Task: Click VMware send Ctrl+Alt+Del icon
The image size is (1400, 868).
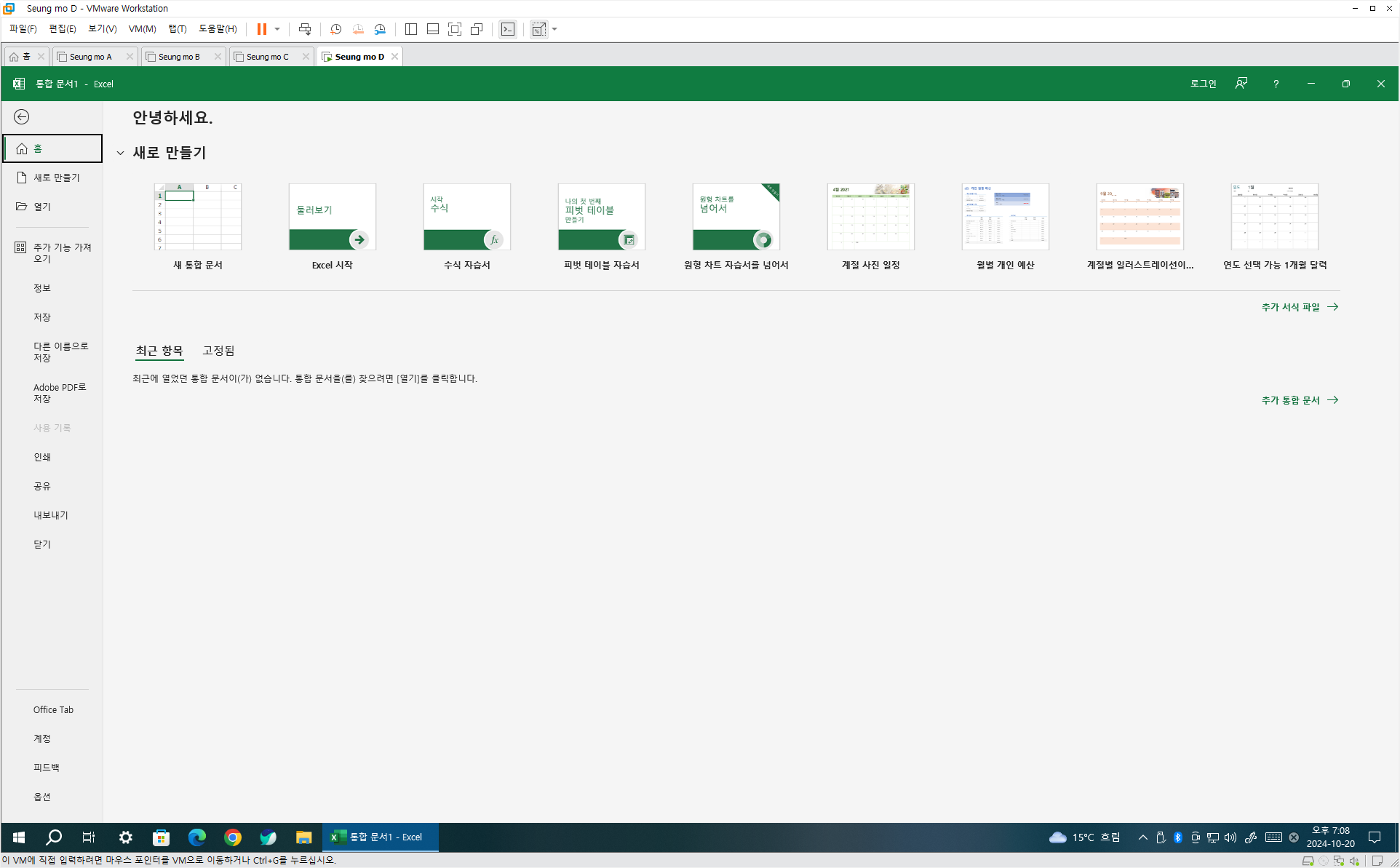Action: click(x=305, y=29)
